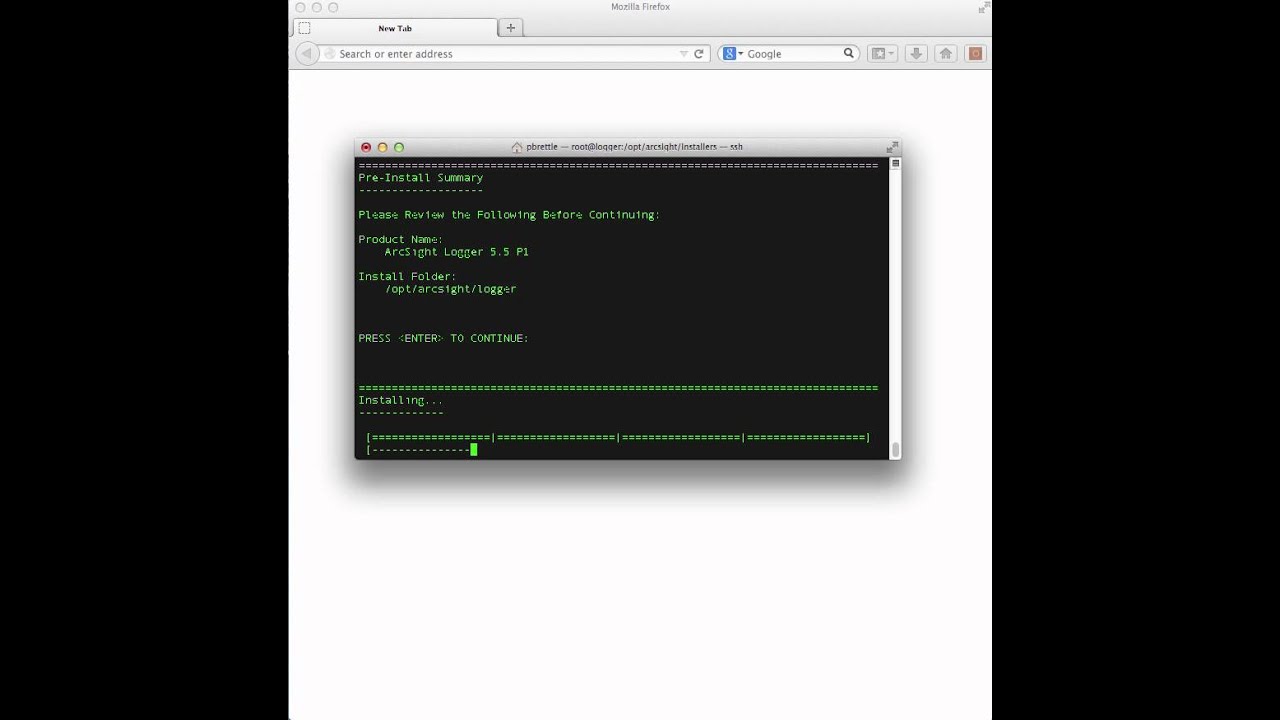
Task: Select the New Tab tab
Action: point(395,28)
